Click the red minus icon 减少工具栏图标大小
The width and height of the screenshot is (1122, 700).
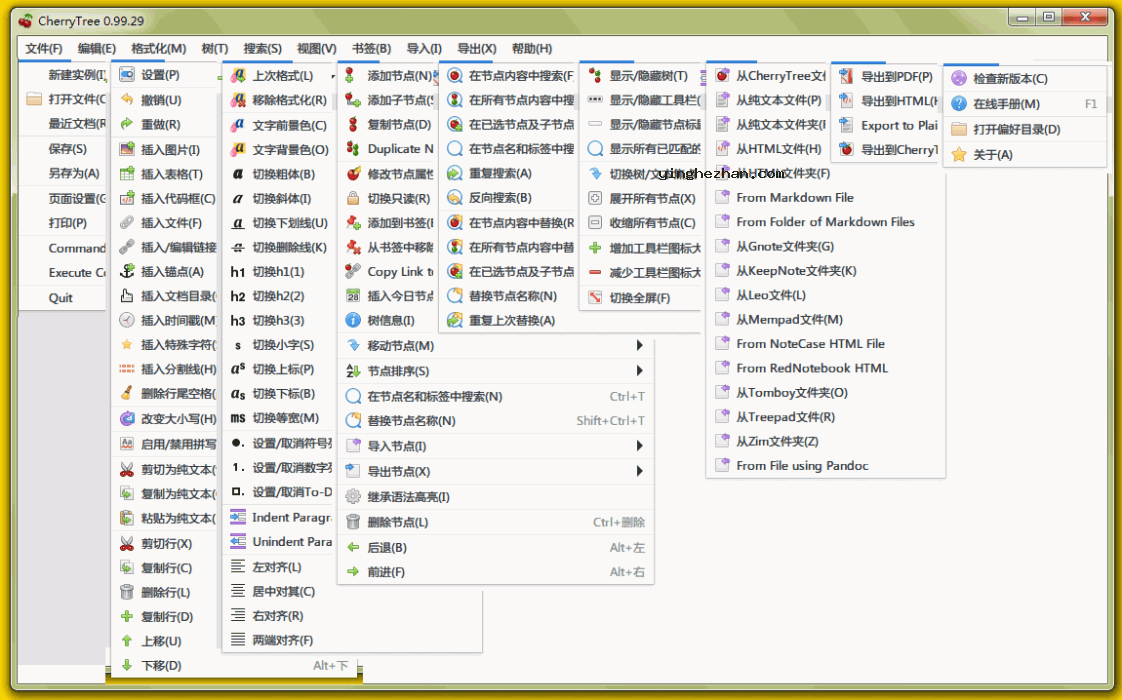pos(595,272)
